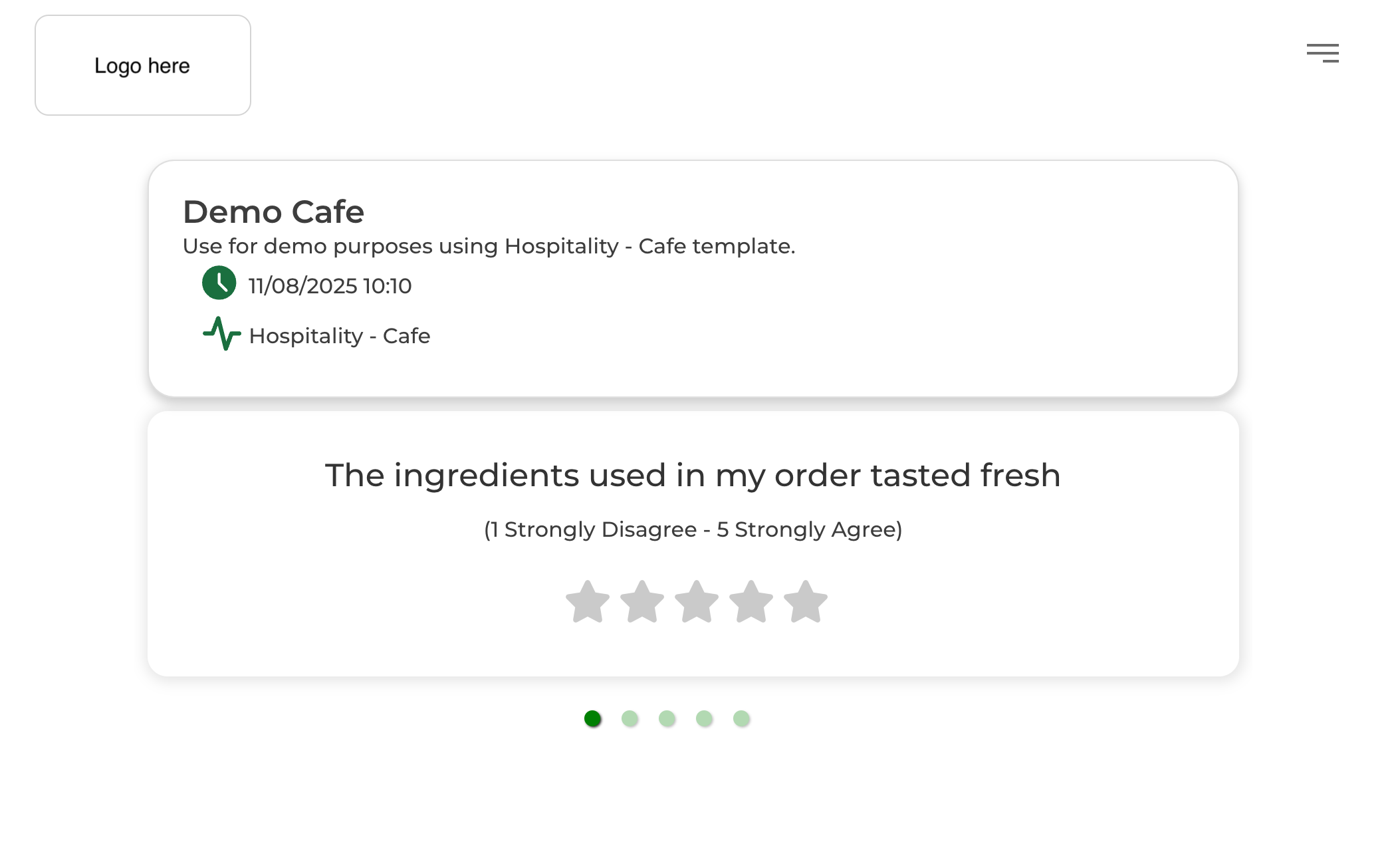The height and width of the screenshot is (866, 1400).
Task: Switch to the fourth question dot
Action: click(705, 718)
